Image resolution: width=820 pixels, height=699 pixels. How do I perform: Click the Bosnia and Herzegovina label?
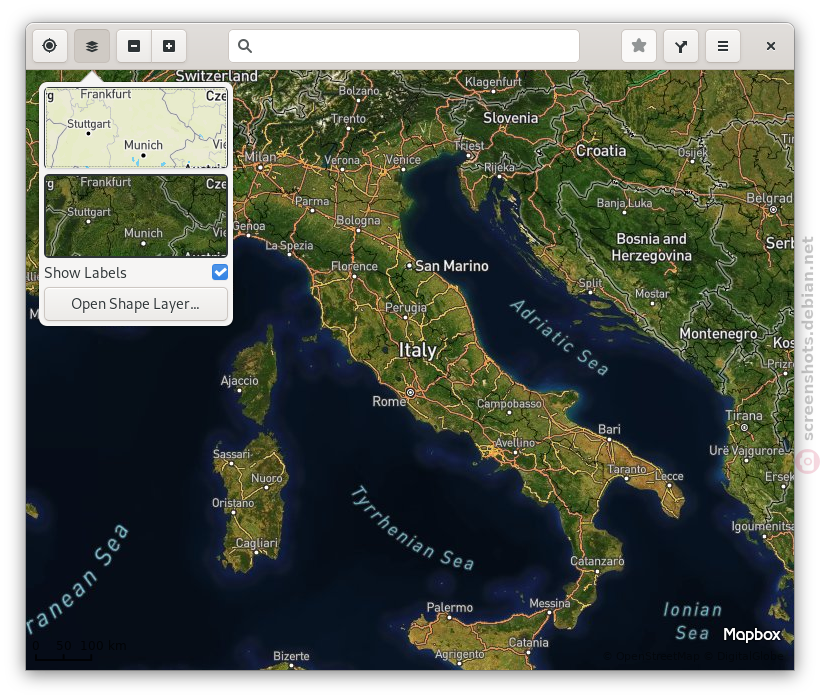tap(652, 247)
